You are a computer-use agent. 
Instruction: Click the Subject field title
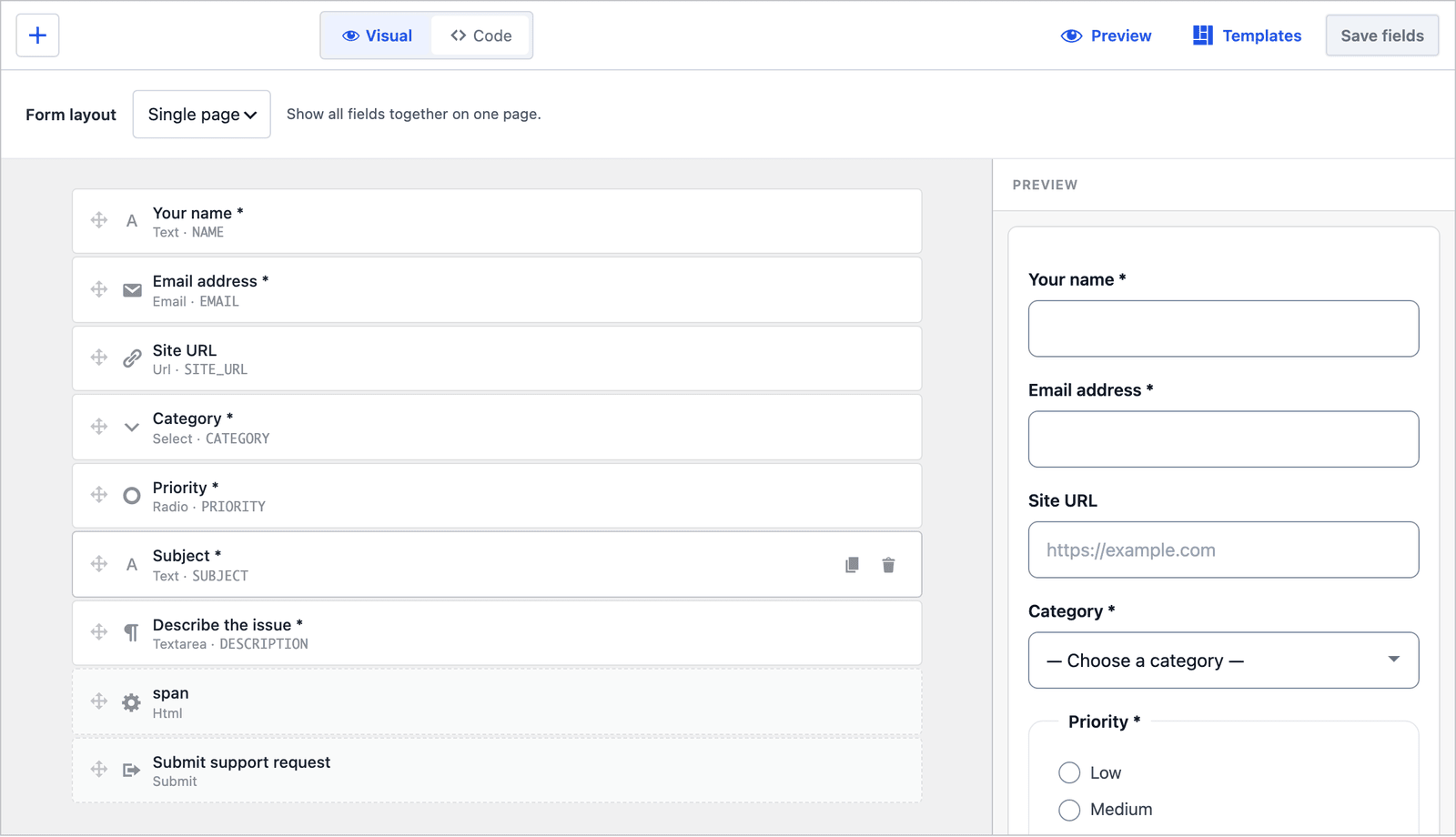point(187,556)
